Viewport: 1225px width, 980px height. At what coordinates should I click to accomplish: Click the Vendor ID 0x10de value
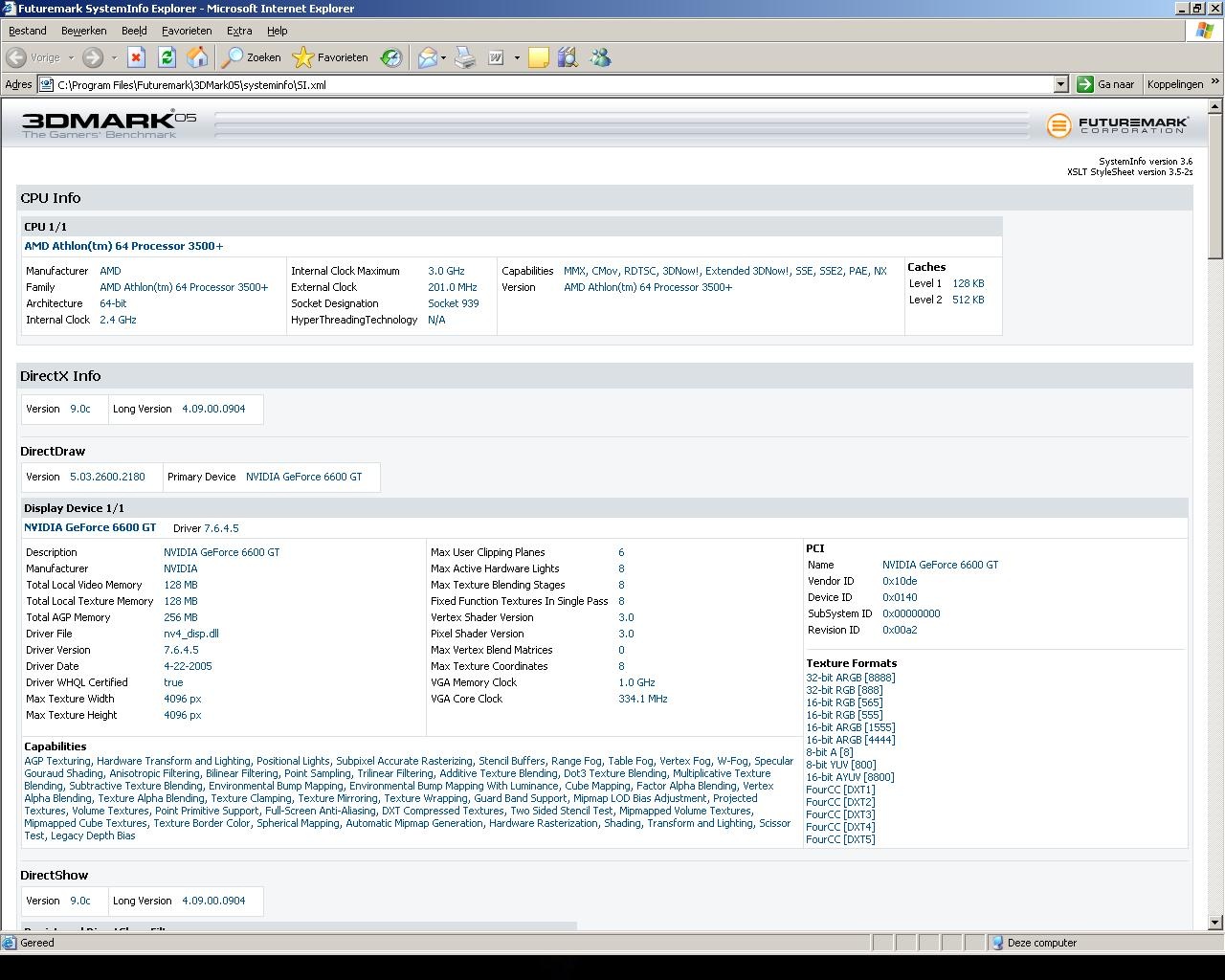[900, 581]
